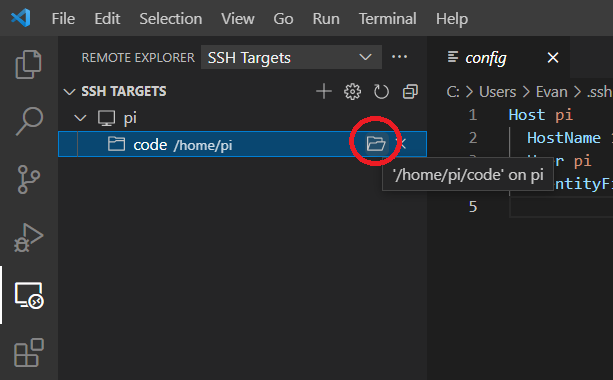The width and height of the screenshot is (613, 380).
Task: Select the Remote Explorer activity icon
Action: [x=29, y=295]
